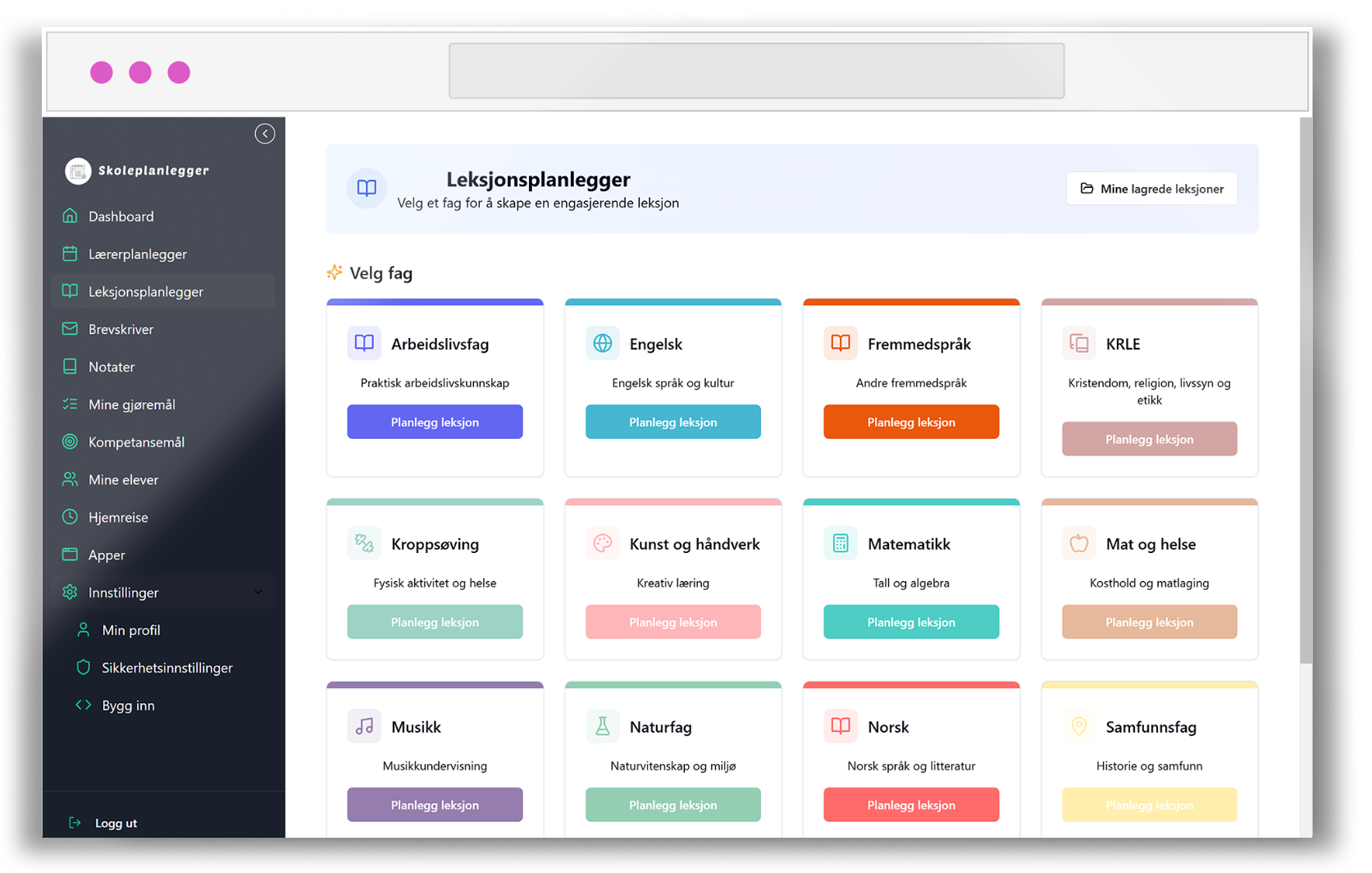
Task: Click the browser address bar
Action: pos(755,71)
